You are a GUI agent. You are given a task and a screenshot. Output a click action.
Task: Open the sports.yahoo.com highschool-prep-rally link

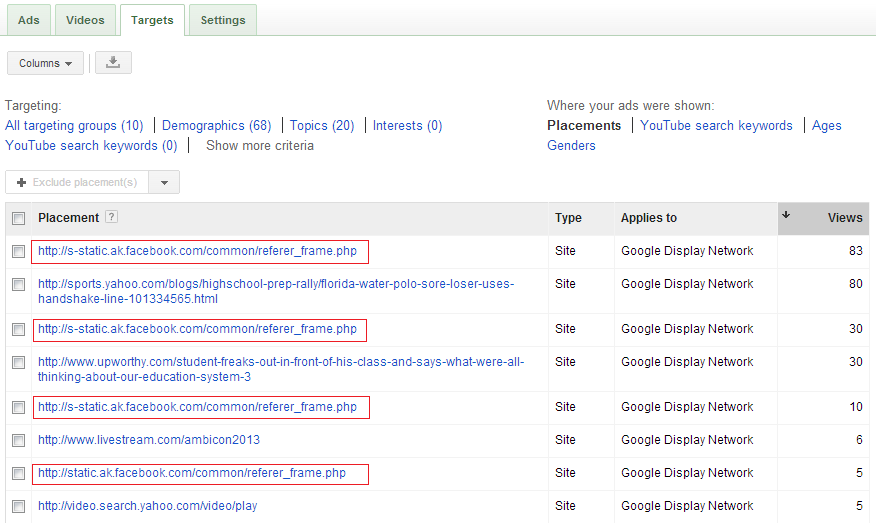(276, 291)
